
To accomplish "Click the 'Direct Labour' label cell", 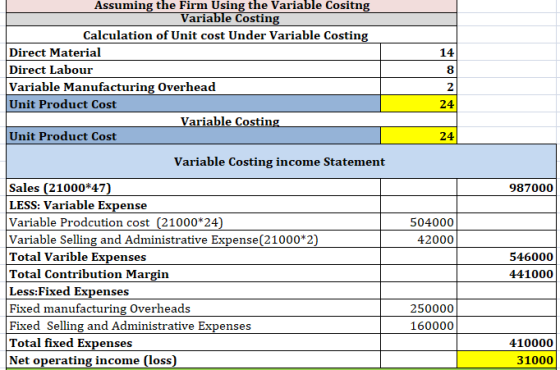I will (x=193, y=69).
